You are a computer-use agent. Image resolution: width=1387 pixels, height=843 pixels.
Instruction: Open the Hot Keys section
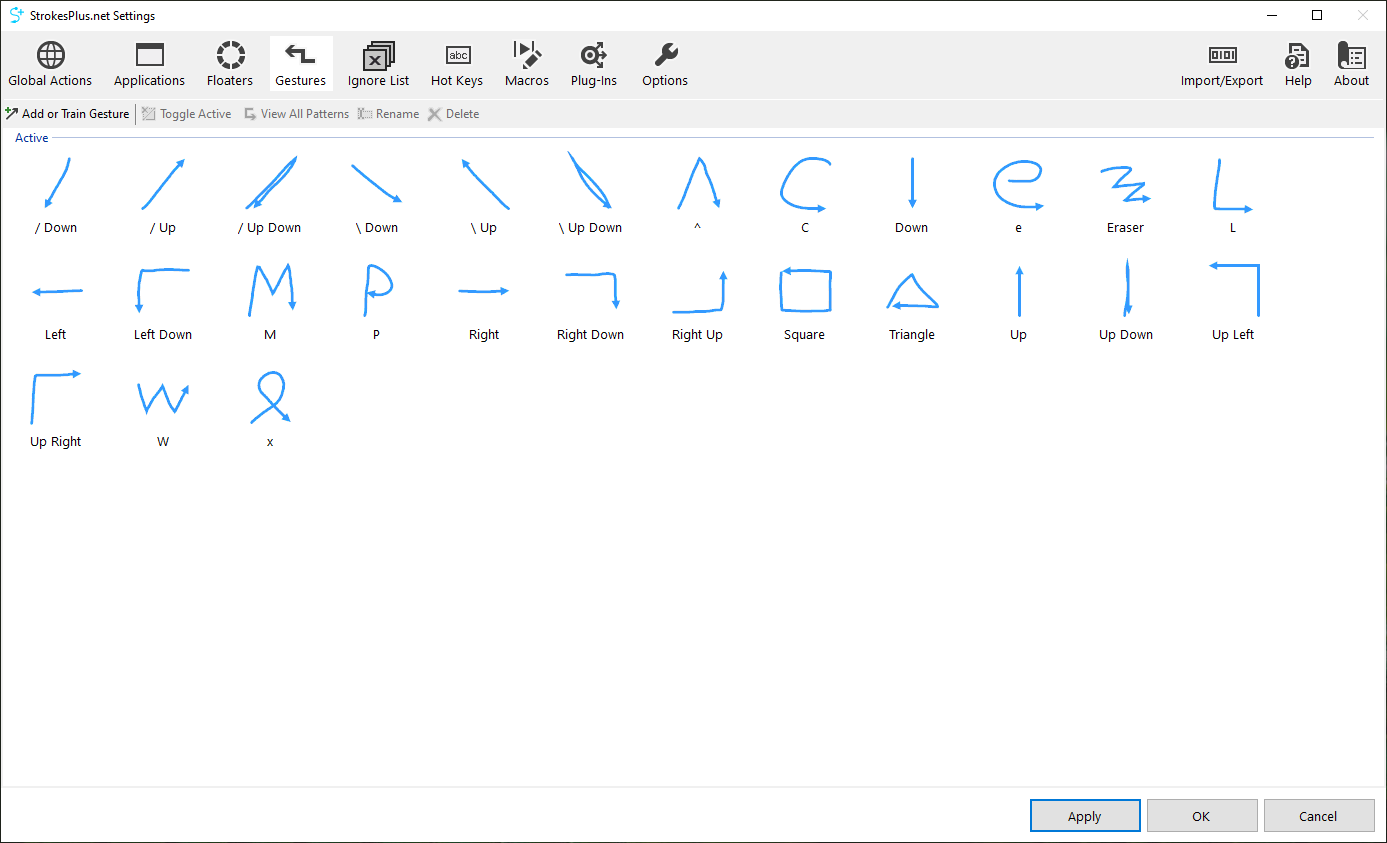click(x=457, y=64)
